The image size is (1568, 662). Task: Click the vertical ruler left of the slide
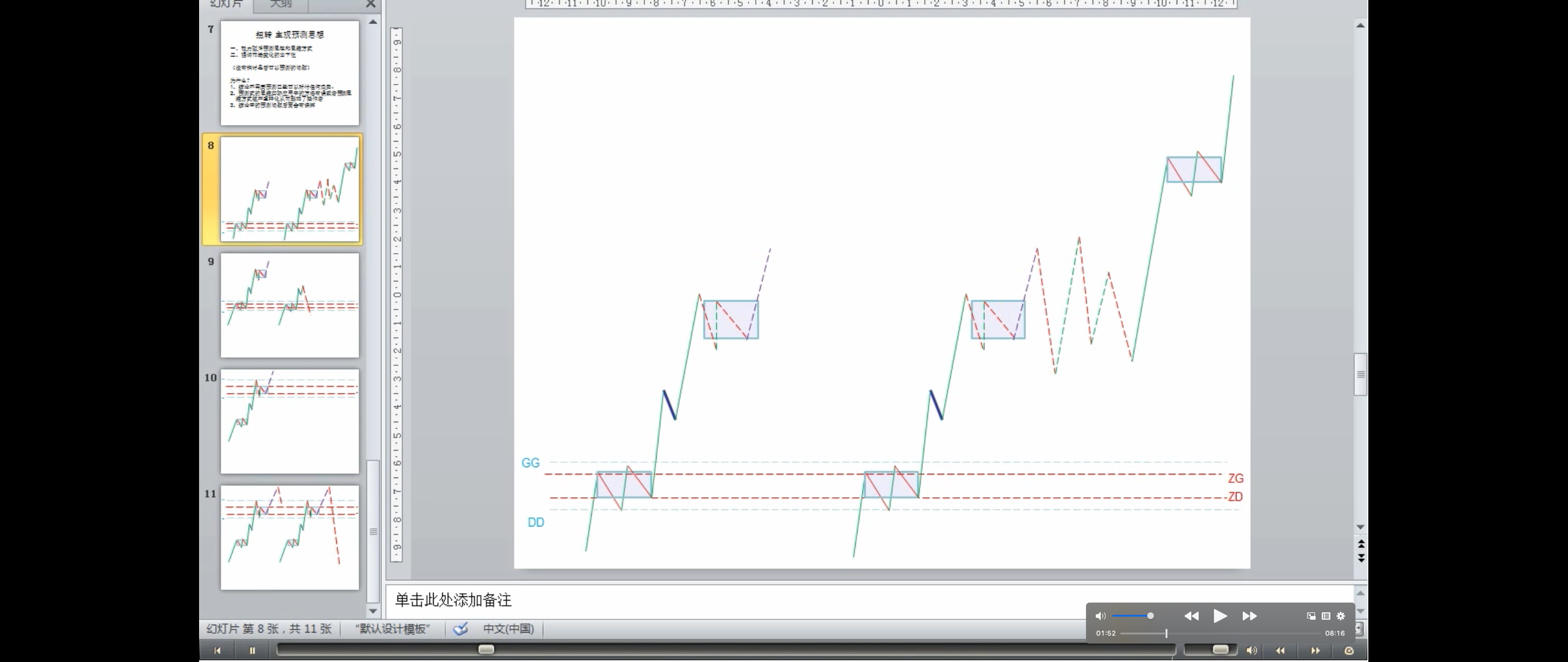click(396, 294)
